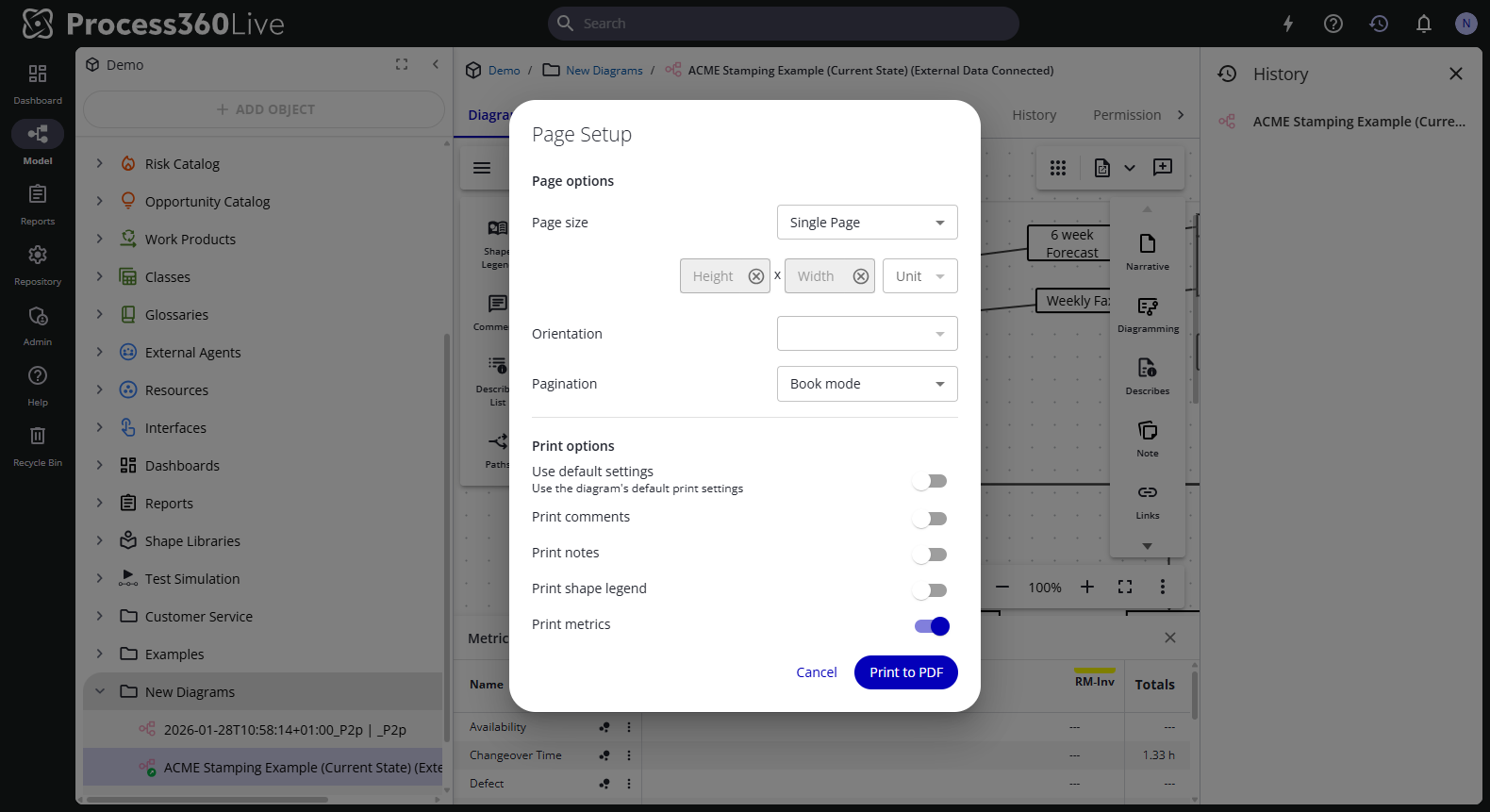
Task: Zoom out with the minus icon
Action: pos(1002,587)
